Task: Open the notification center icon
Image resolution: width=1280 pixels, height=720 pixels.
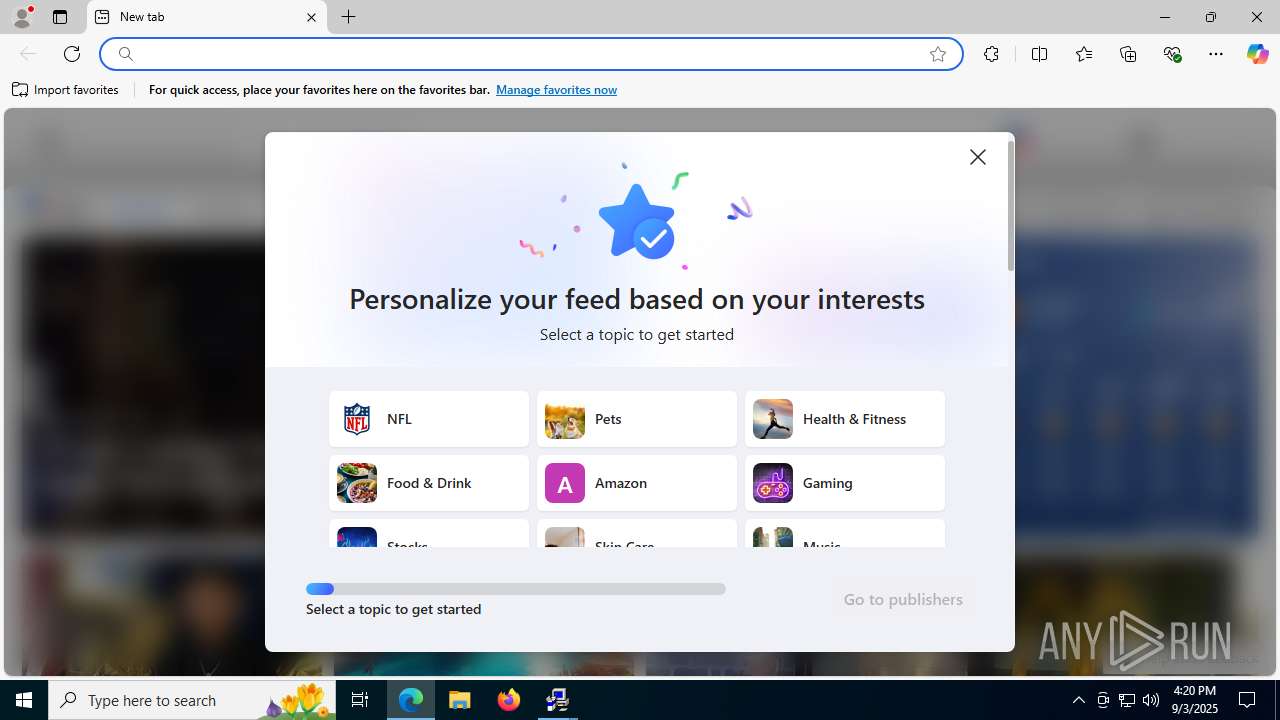Action: pyautogui.click(x=1248, y=700)
